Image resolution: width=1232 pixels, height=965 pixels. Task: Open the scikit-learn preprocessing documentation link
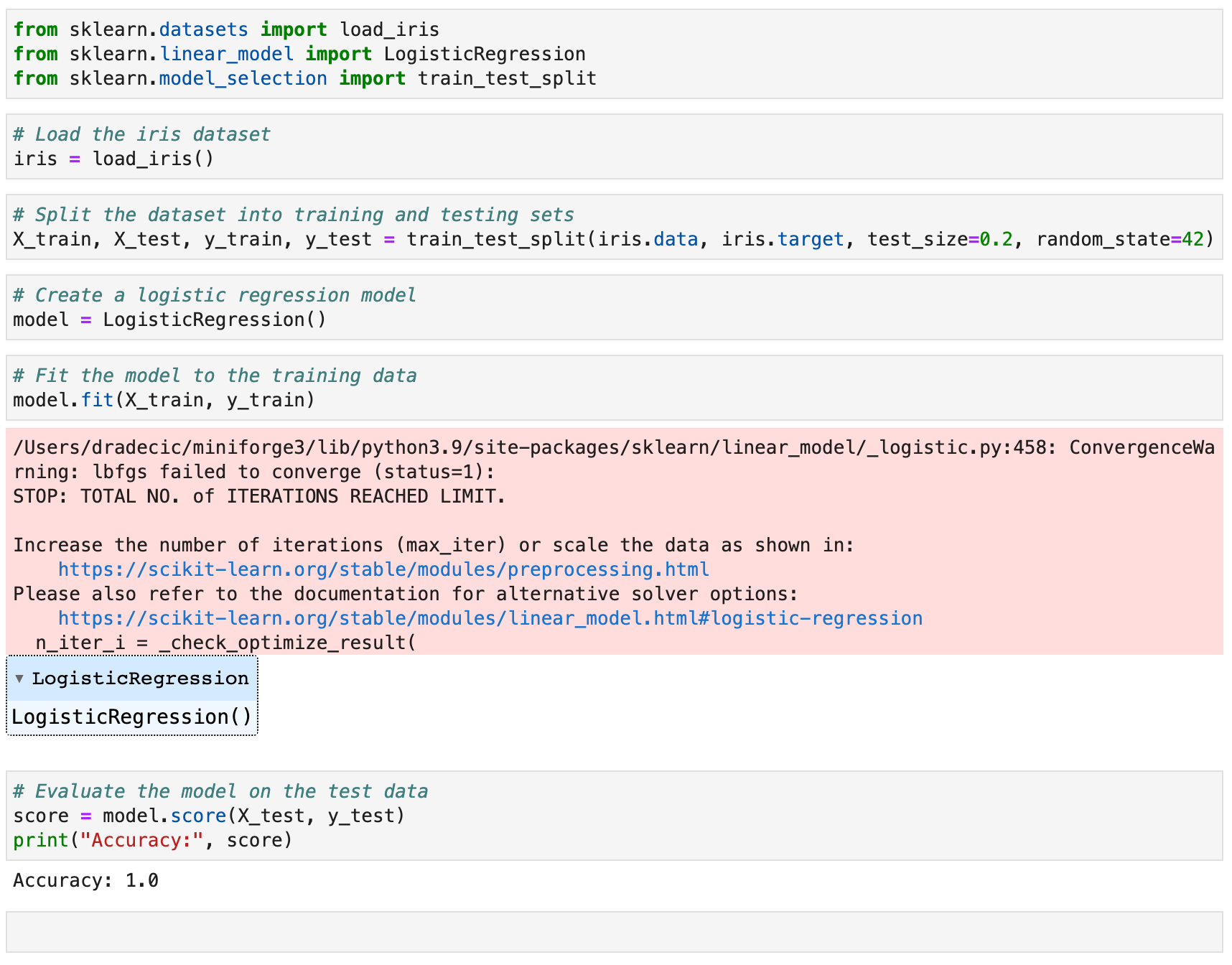point(383,569)
